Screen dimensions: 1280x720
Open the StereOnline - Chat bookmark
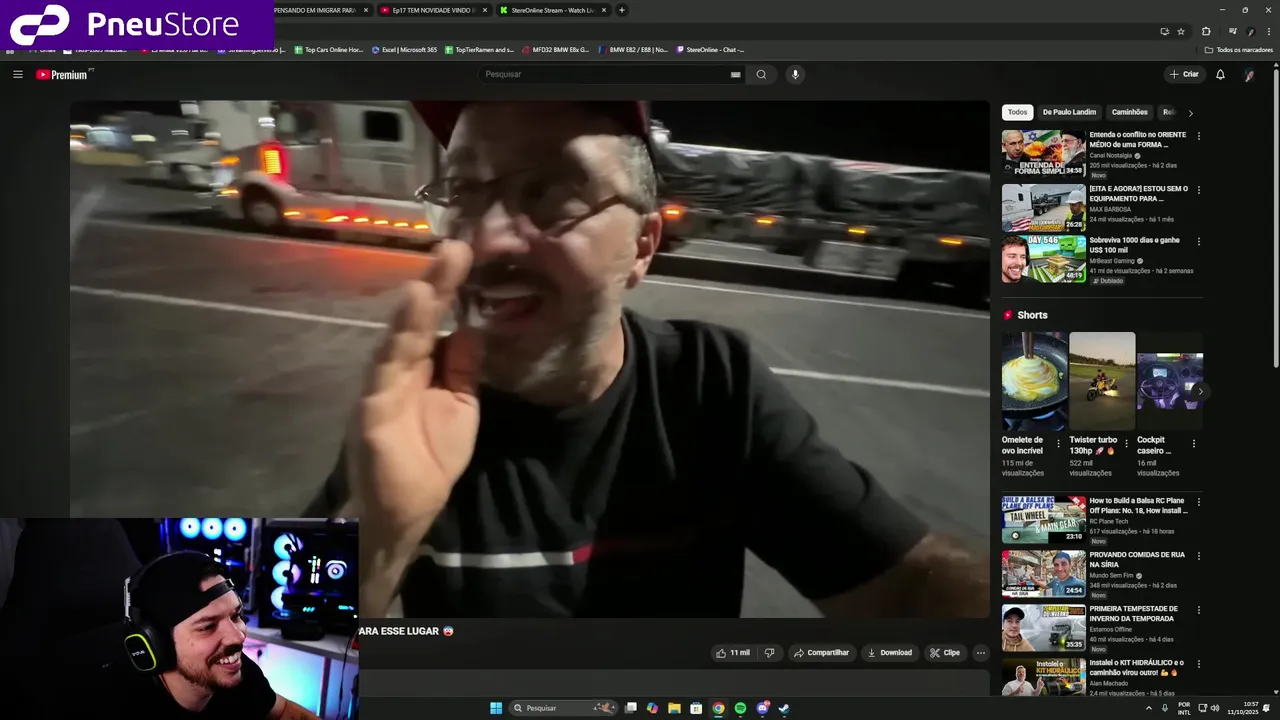710,49
